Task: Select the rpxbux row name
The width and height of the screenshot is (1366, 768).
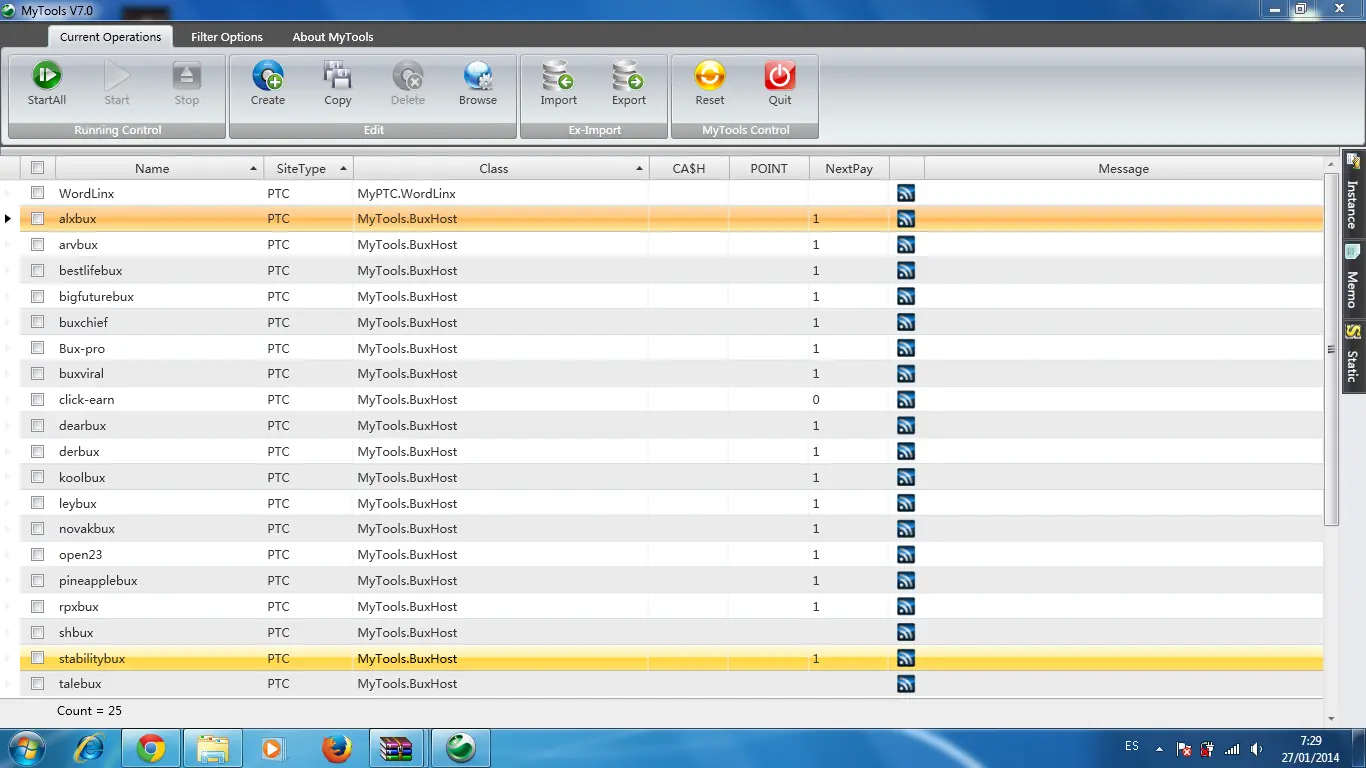Action: click(79, 607)
